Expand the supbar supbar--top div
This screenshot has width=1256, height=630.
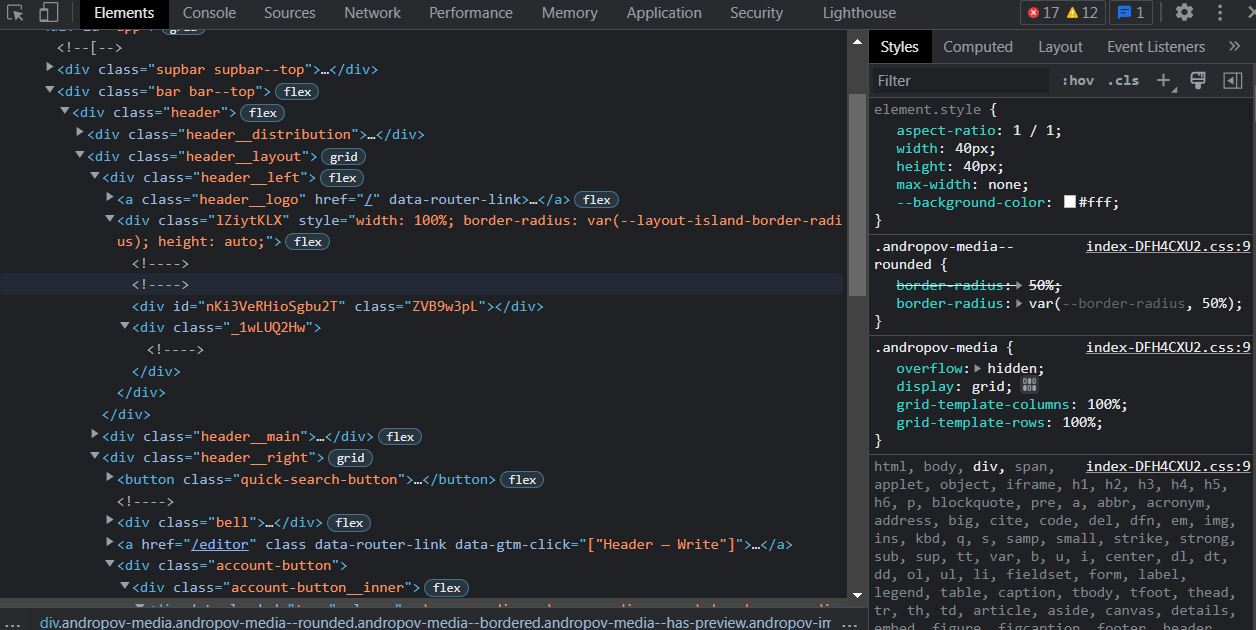(50, 69)
